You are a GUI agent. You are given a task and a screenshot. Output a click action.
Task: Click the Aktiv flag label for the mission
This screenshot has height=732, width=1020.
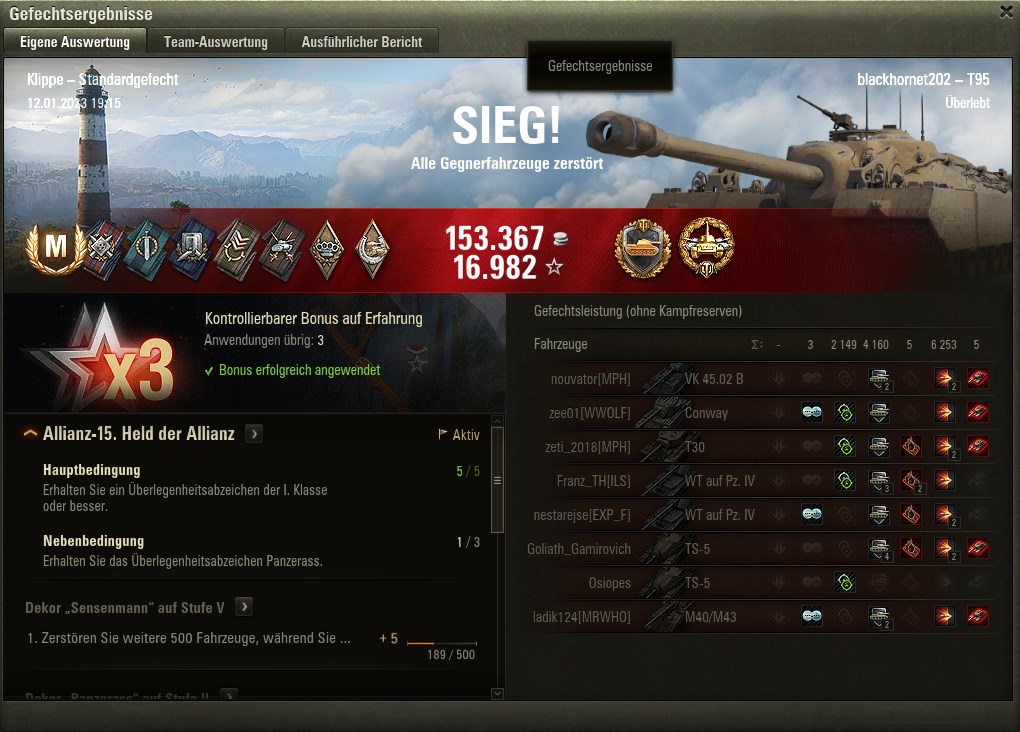tap(459, 435)
